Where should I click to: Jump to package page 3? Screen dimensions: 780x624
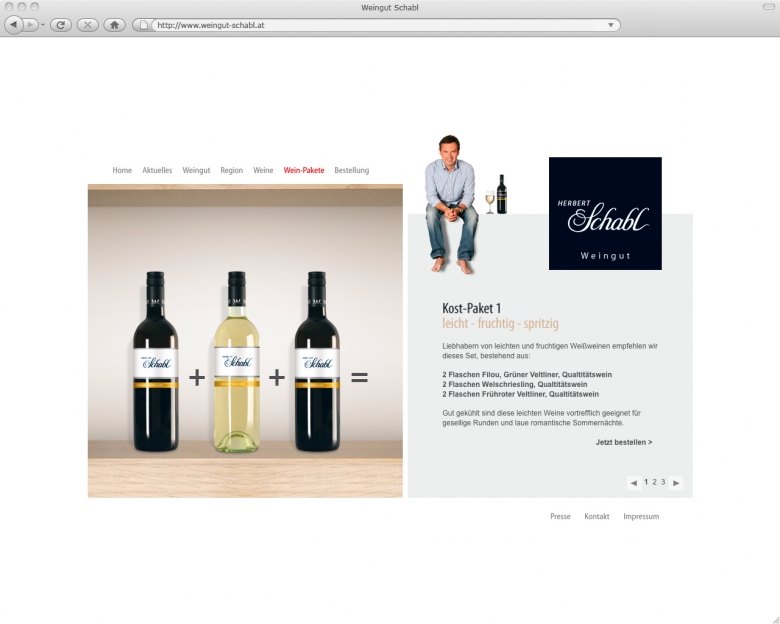coord(663,482)
